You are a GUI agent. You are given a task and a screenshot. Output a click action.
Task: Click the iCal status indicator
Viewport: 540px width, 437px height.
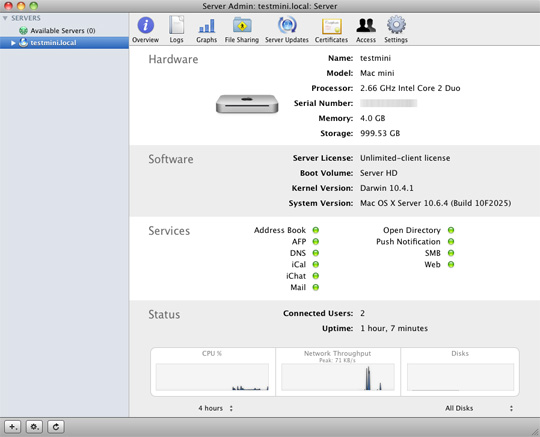click(315, 264)
